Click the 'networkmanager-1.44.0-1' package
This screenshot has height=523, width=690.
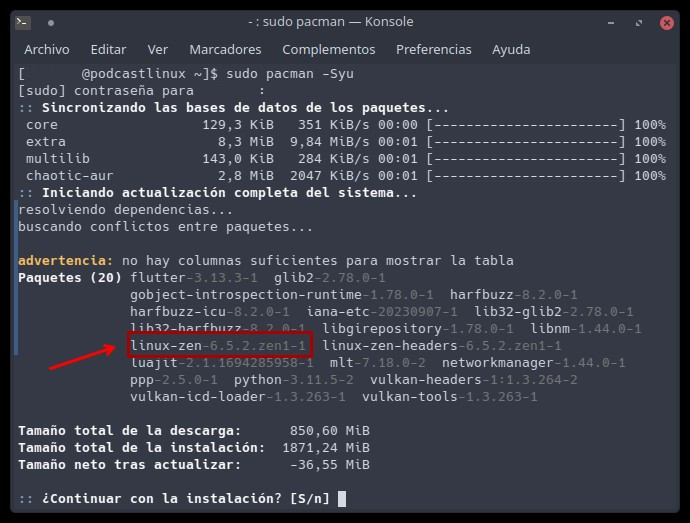click(x=533, y=363)
